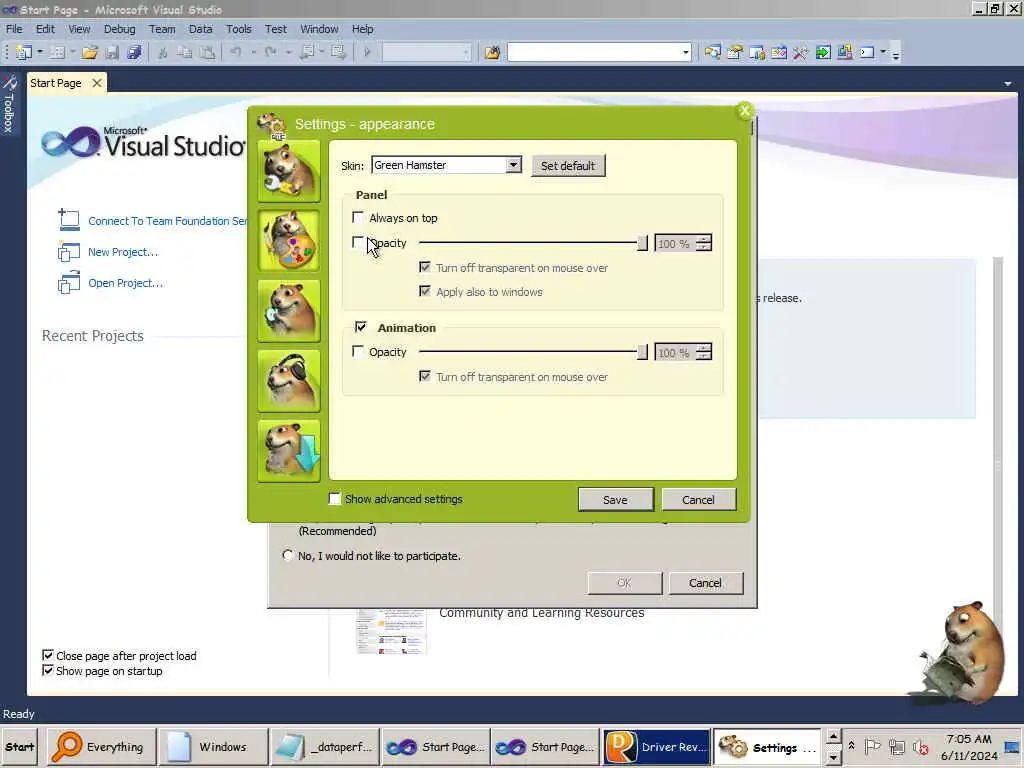The image size is (1024, 768).
Task: Click the muted volume tray icon
Action: click(x=921, y=746)
